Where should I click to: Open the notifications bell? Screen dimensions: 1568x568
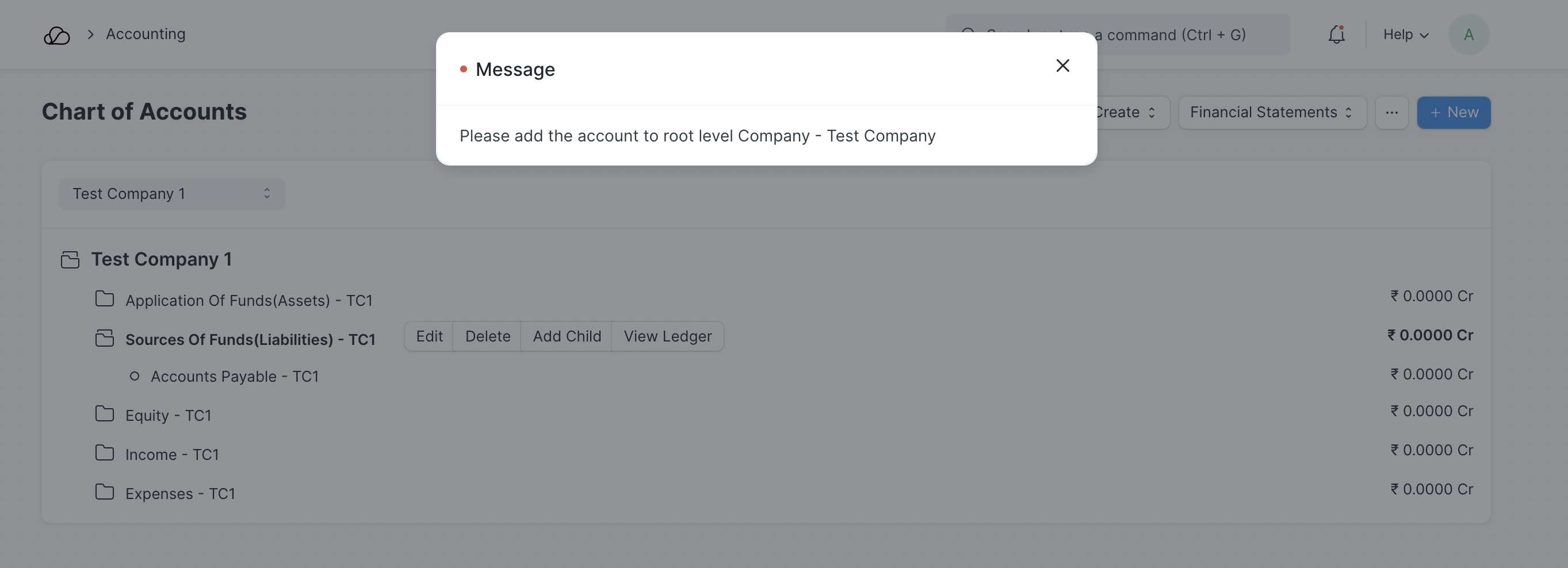pyautogui.click(x=1336, y=34)
